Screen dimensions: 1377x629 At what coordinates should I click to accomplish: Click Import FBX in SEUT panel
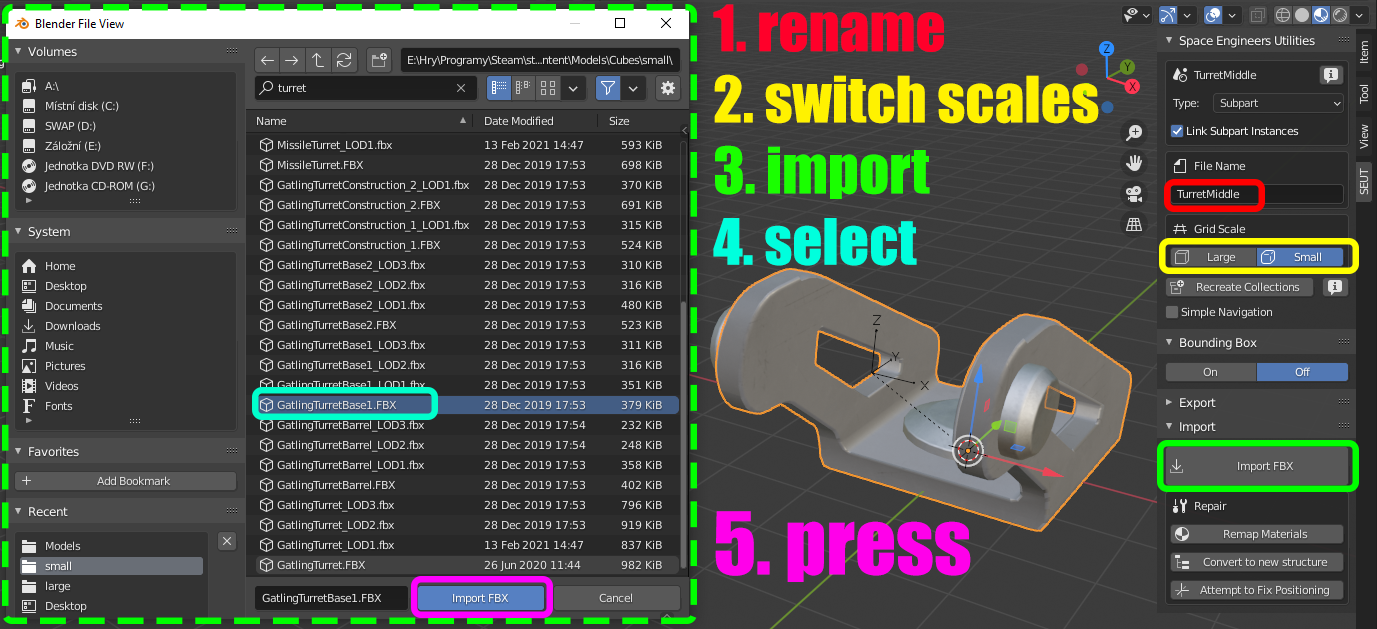coord(1258,466)
